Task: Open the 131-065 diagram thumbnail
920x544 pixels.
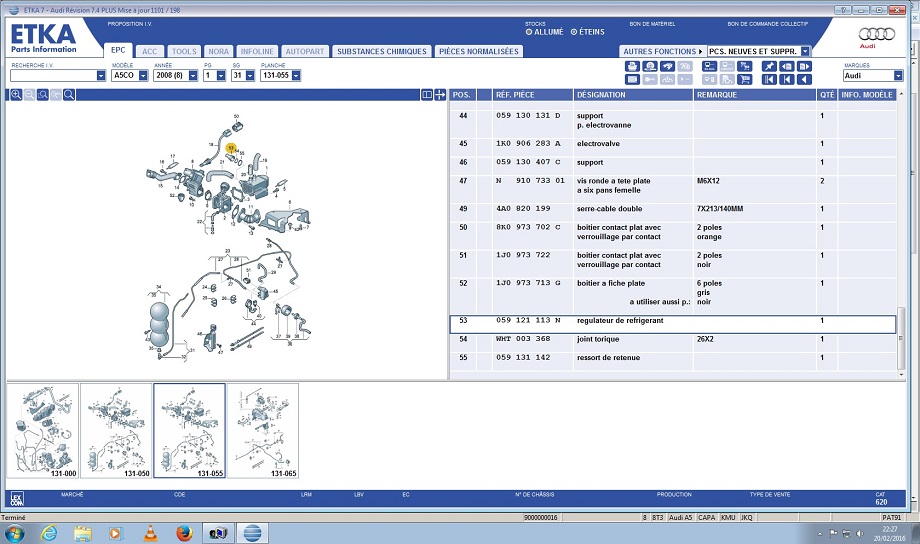Action: point(263,431)
